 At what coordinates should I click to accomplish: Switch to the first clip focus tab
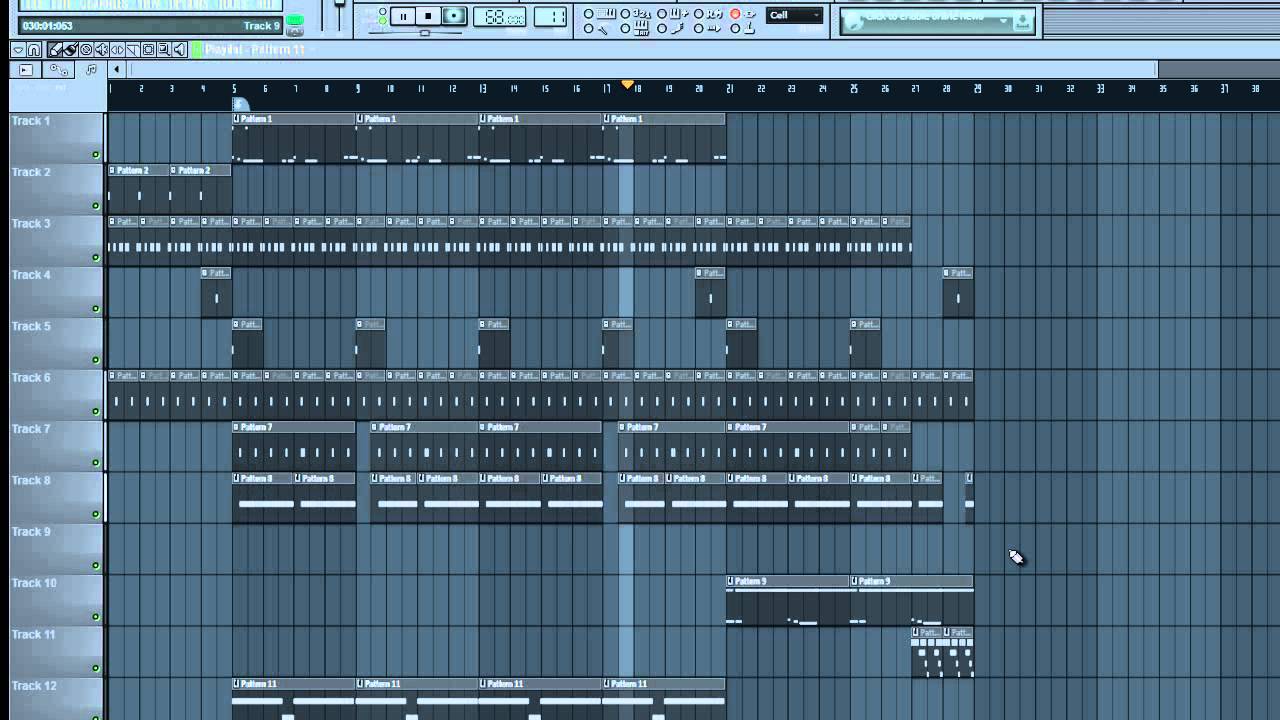click(x=26, y=70)
